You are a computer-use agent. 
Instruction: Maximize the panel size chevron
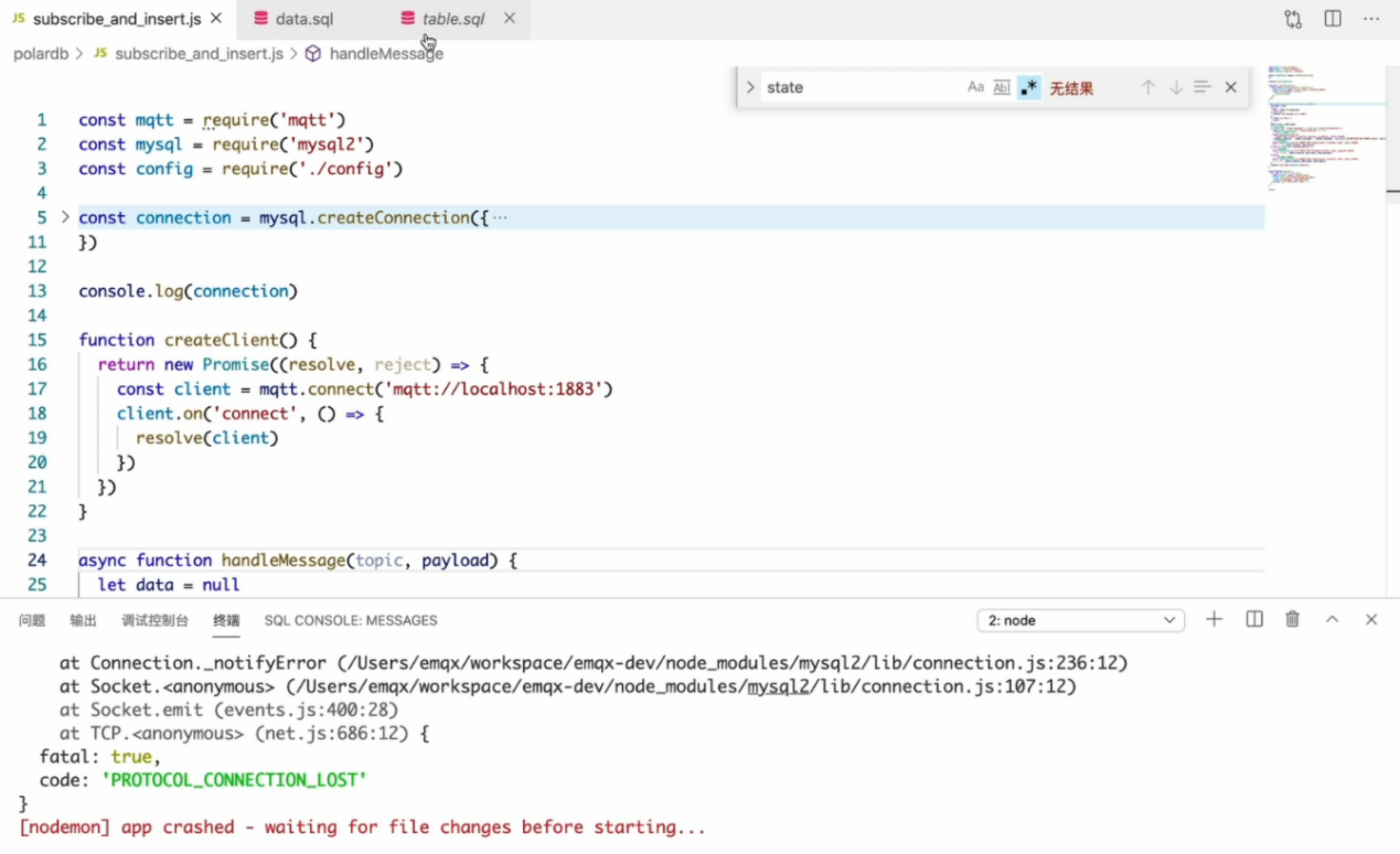pos(1332,620)
